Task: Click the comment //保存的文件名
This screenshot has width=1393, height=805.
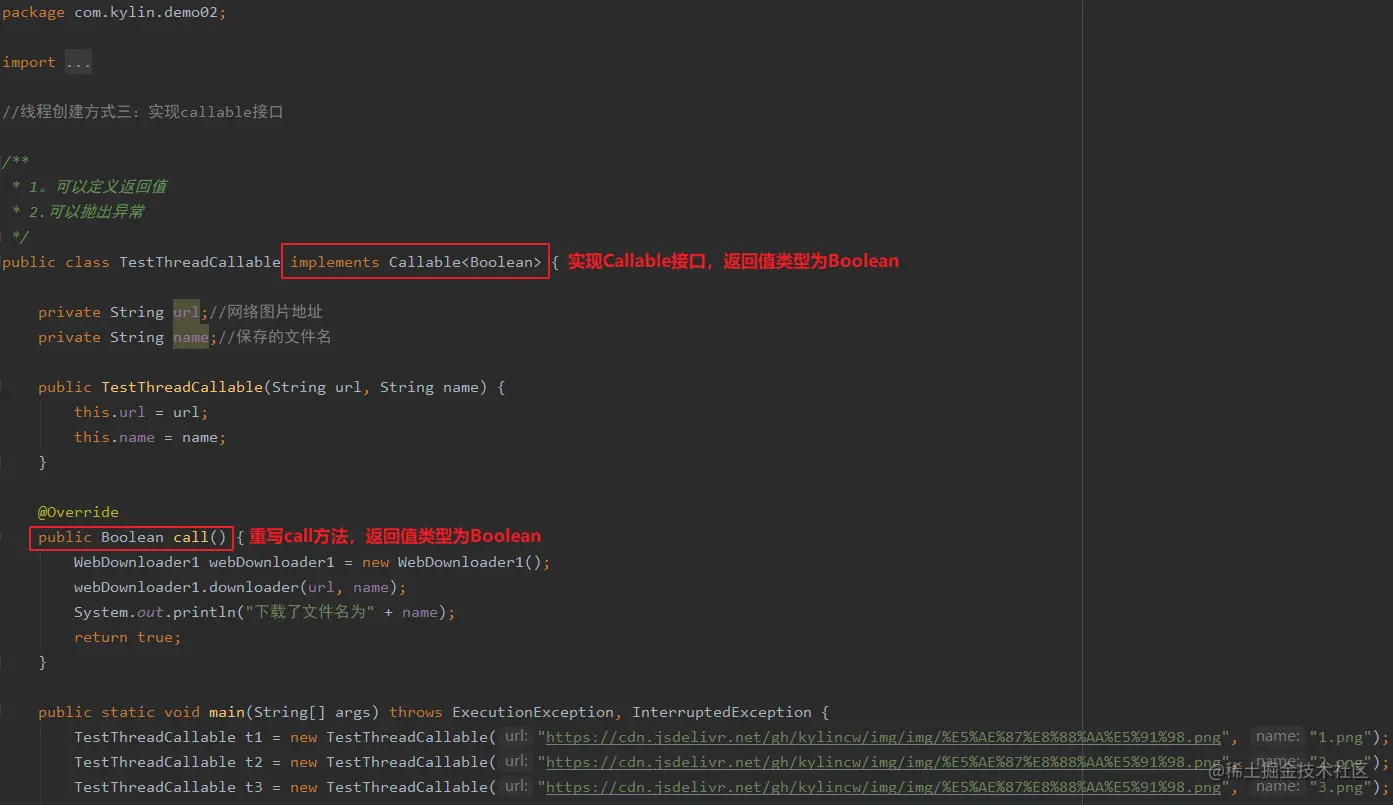Action: tap(274, 337)
